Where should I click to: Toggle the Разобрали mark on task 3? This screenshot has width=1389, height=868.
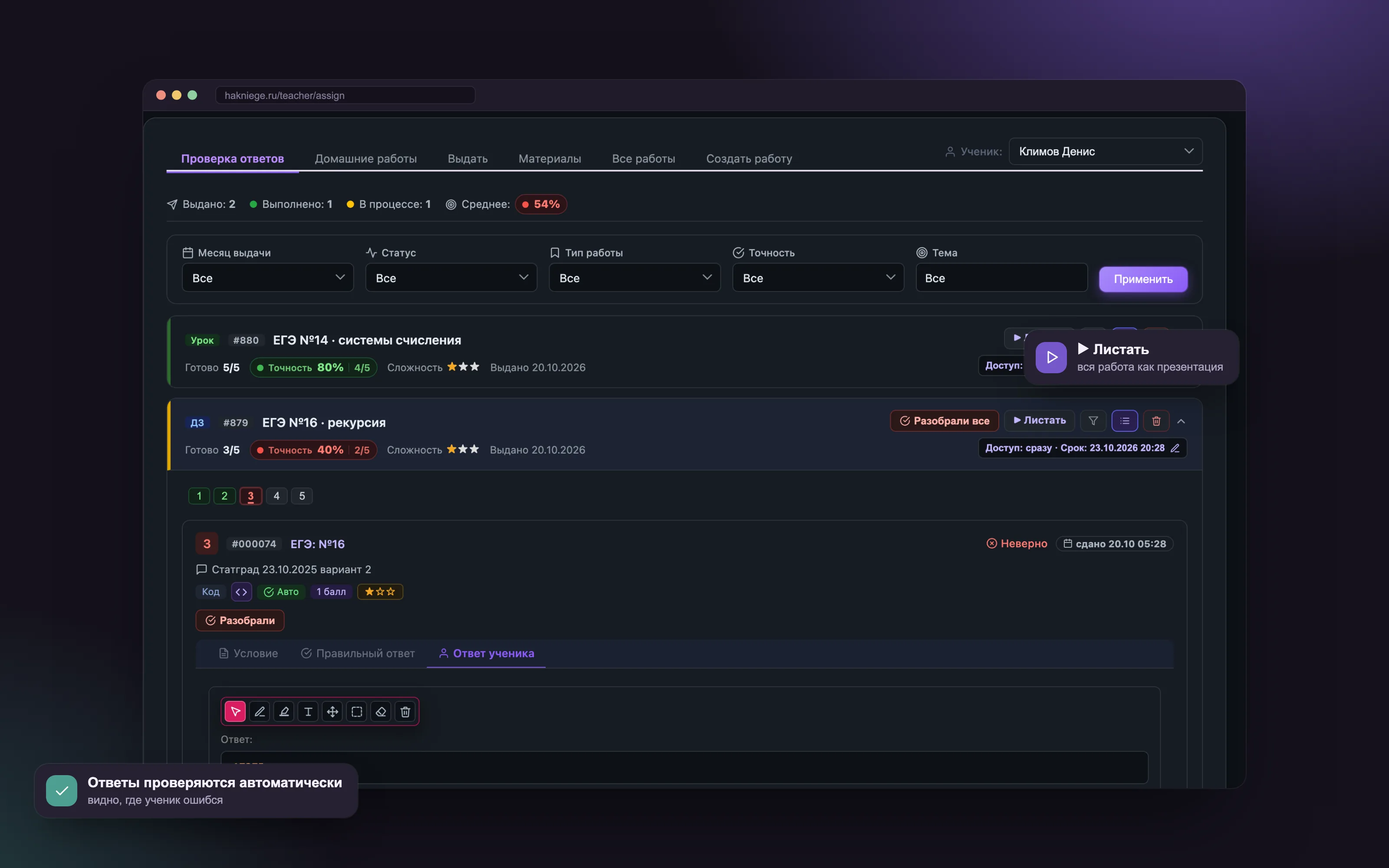pyautogui.click(x=240, y=621)
